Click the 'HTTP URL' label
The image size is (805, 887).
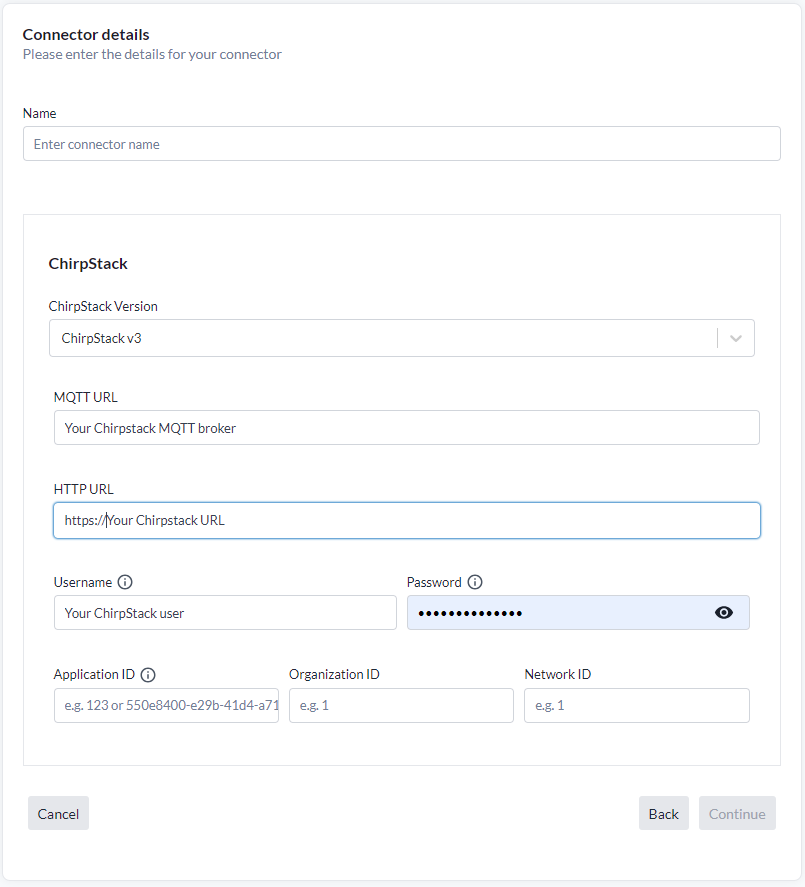[84, 489]
